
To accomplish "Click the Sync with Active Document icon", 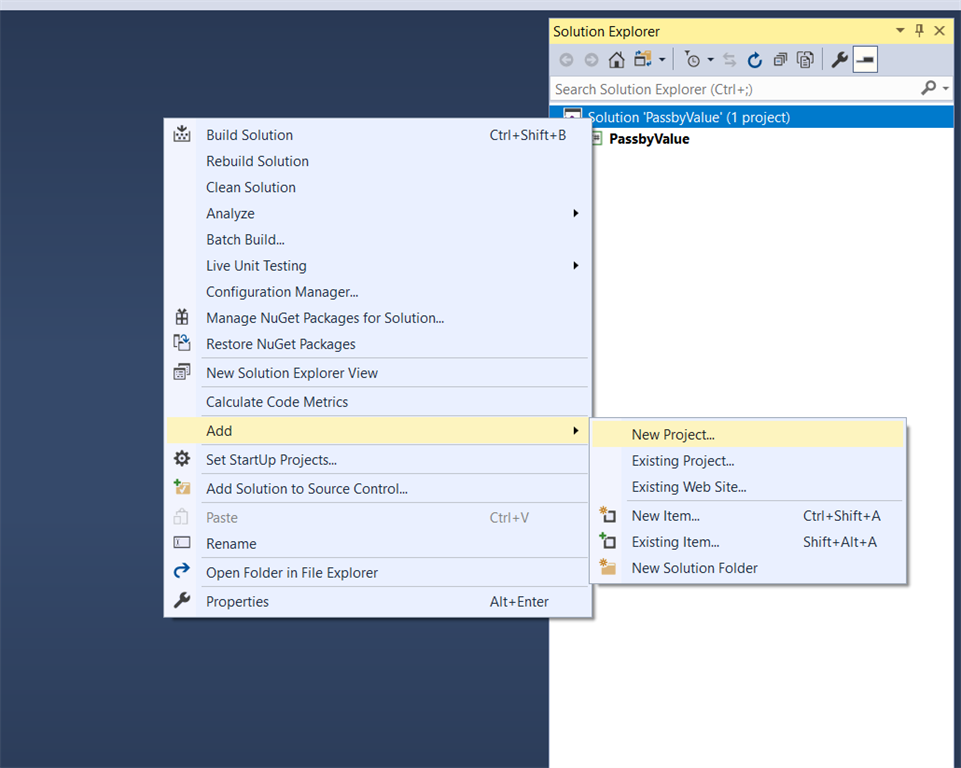I will (x=729, y=60).
